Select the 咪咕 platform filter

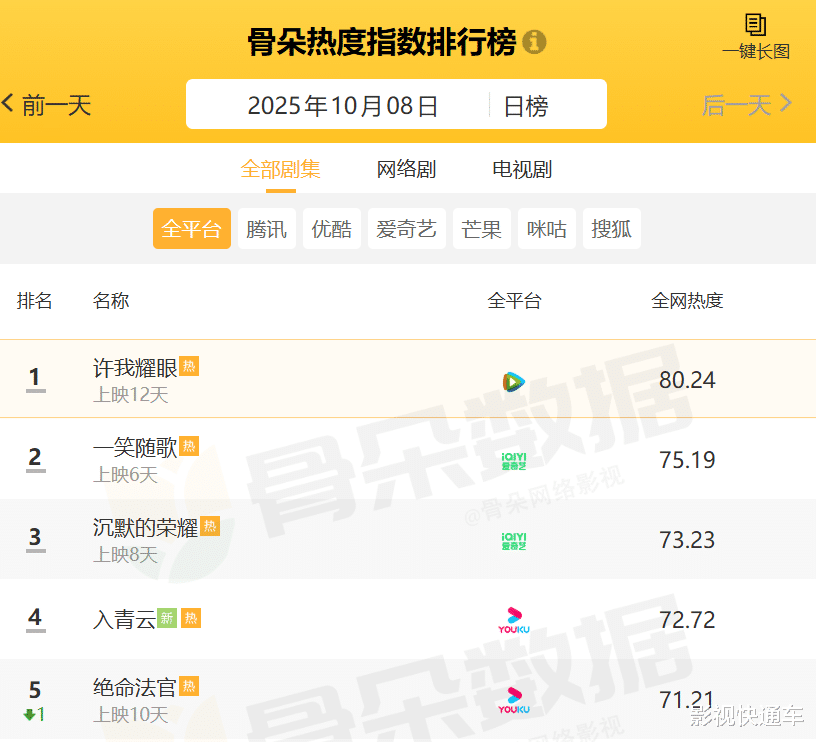click(546, 228)
